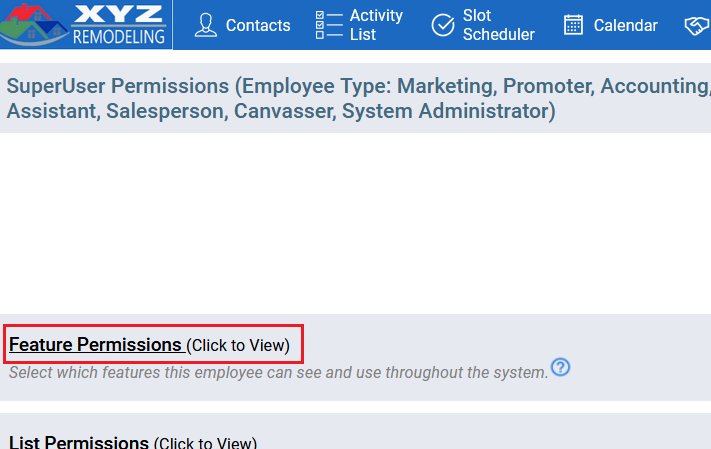Click "(Click to View)" beside Feature Permissions

238,346
